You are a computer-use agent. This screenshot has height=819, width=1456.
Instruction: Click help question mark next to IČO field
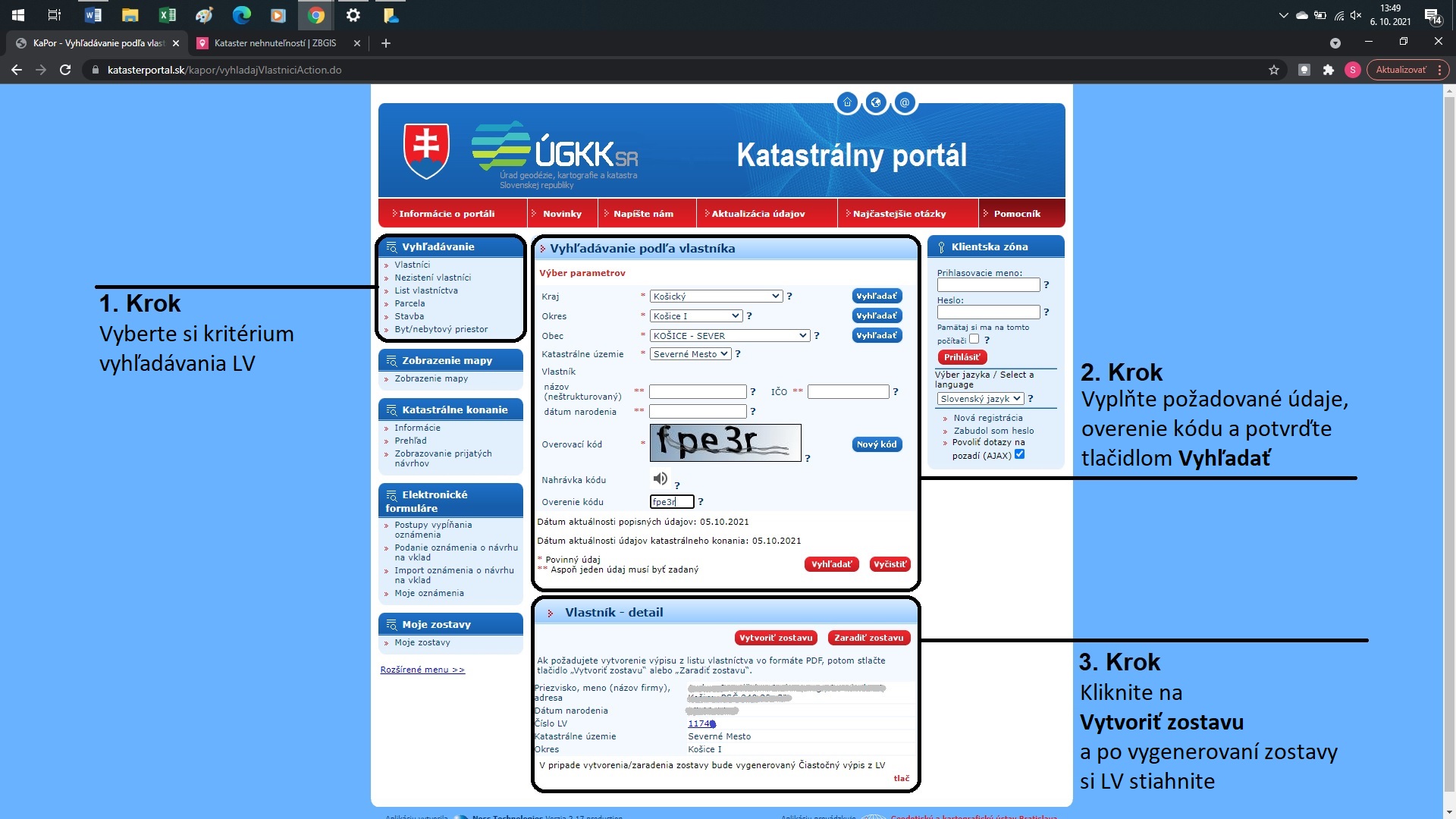tap(896, 392)
